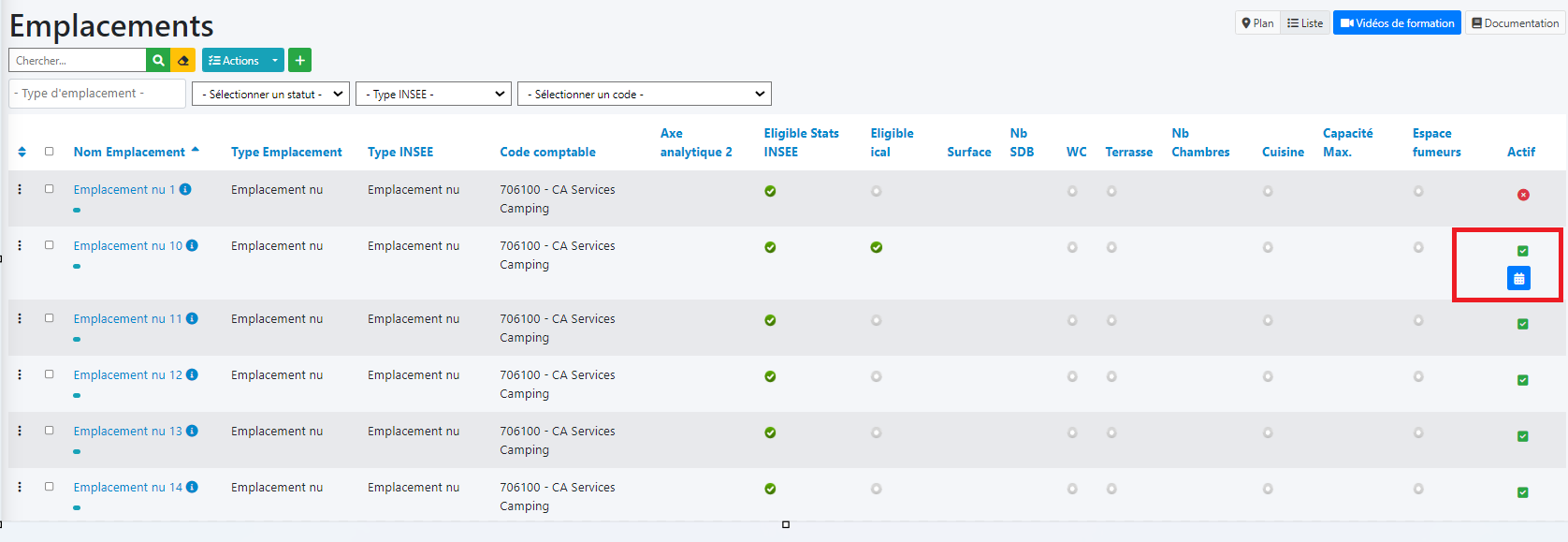Open the 'Emplacement nu 10' link

[128, 245]
